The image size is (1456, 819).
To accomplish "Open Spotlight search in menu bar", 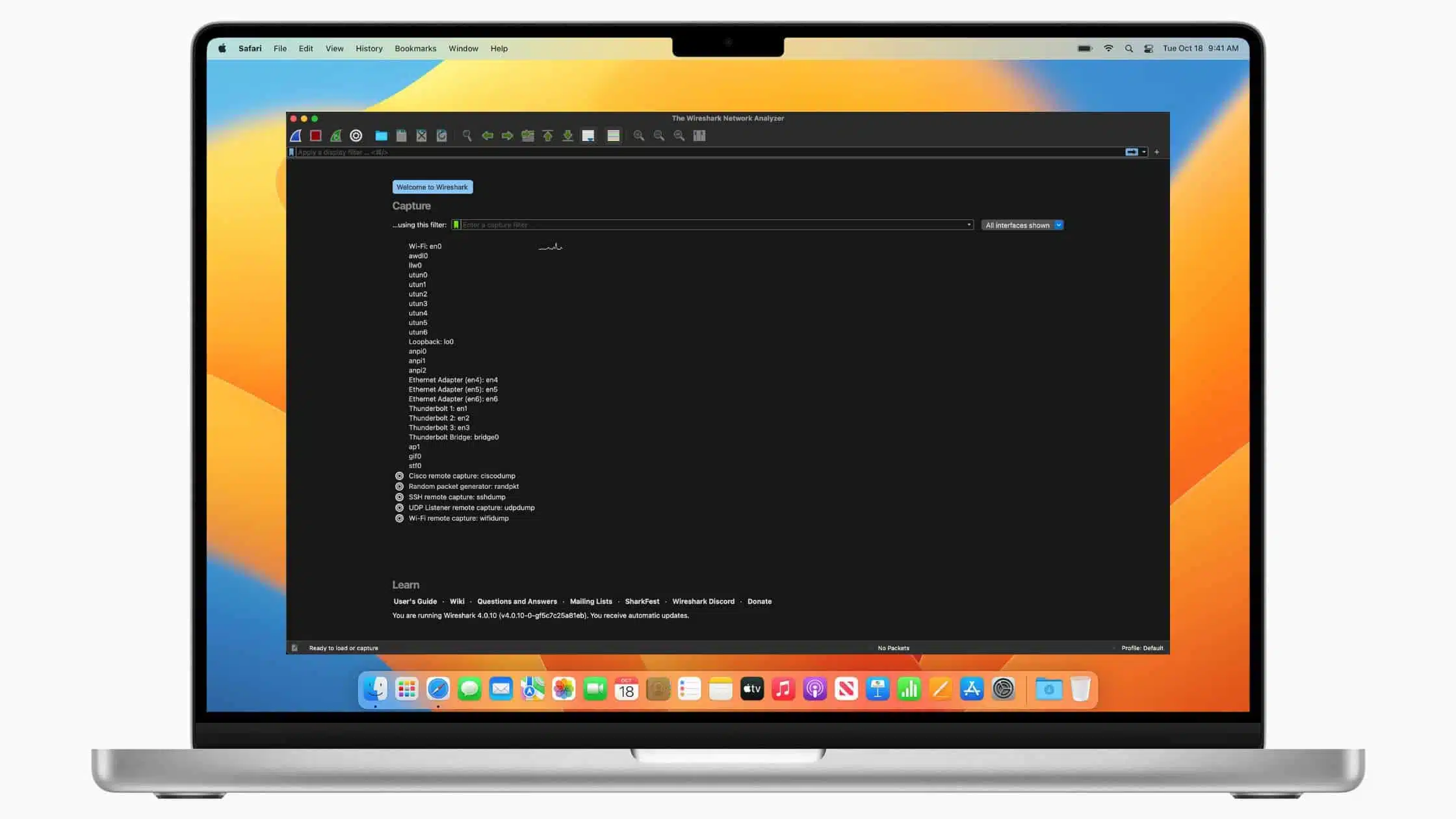I will 1129,49.
